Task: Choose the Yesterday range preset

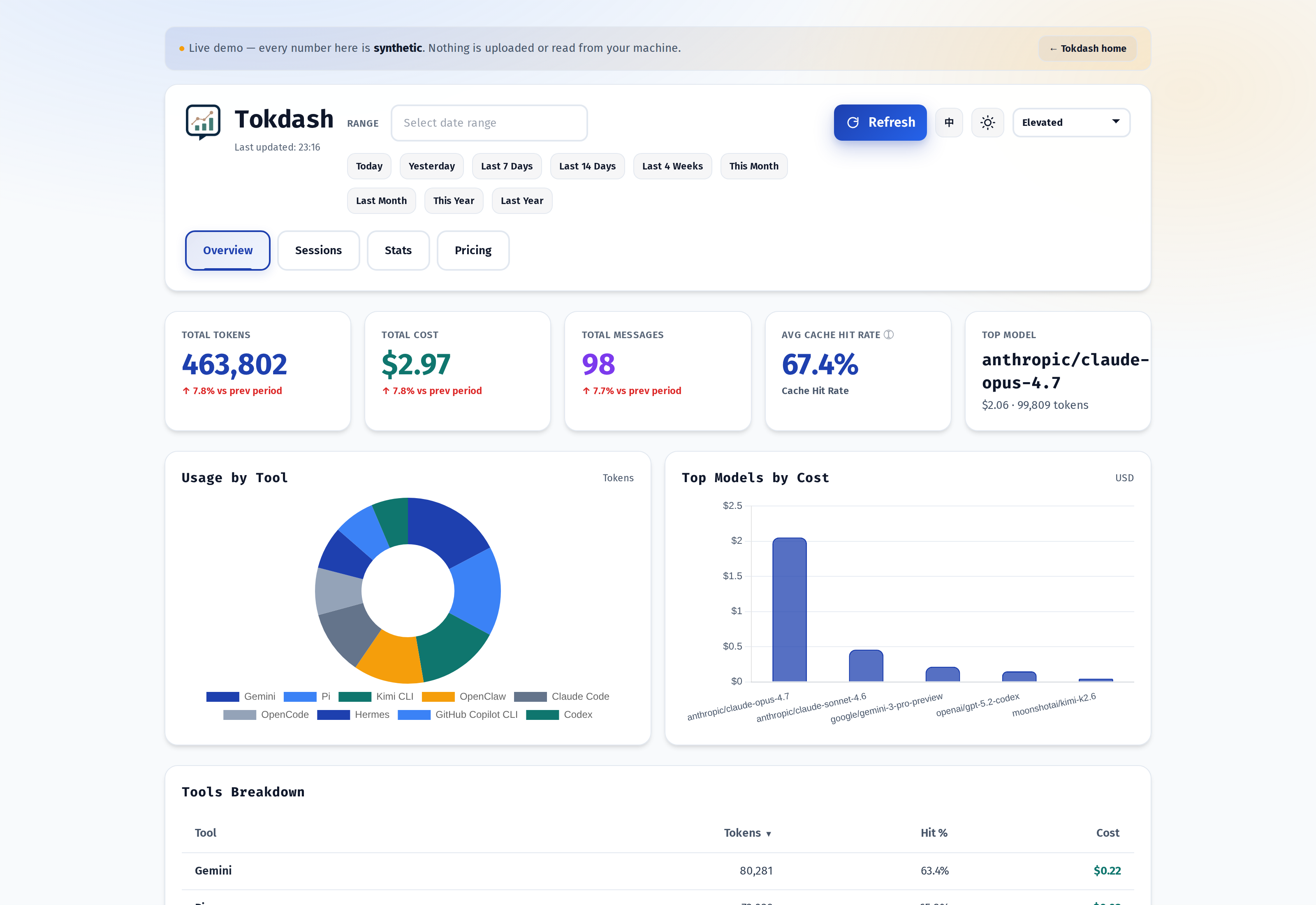Action: pos(431,166)
